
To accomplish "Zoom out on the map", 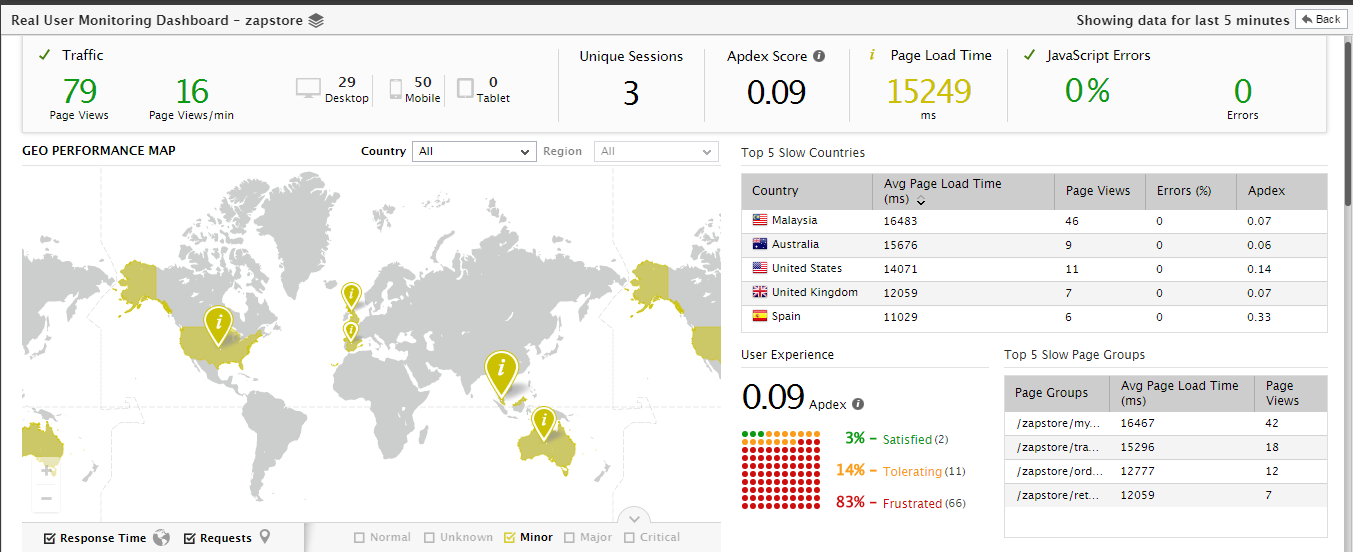I will (x=45, y=498).
